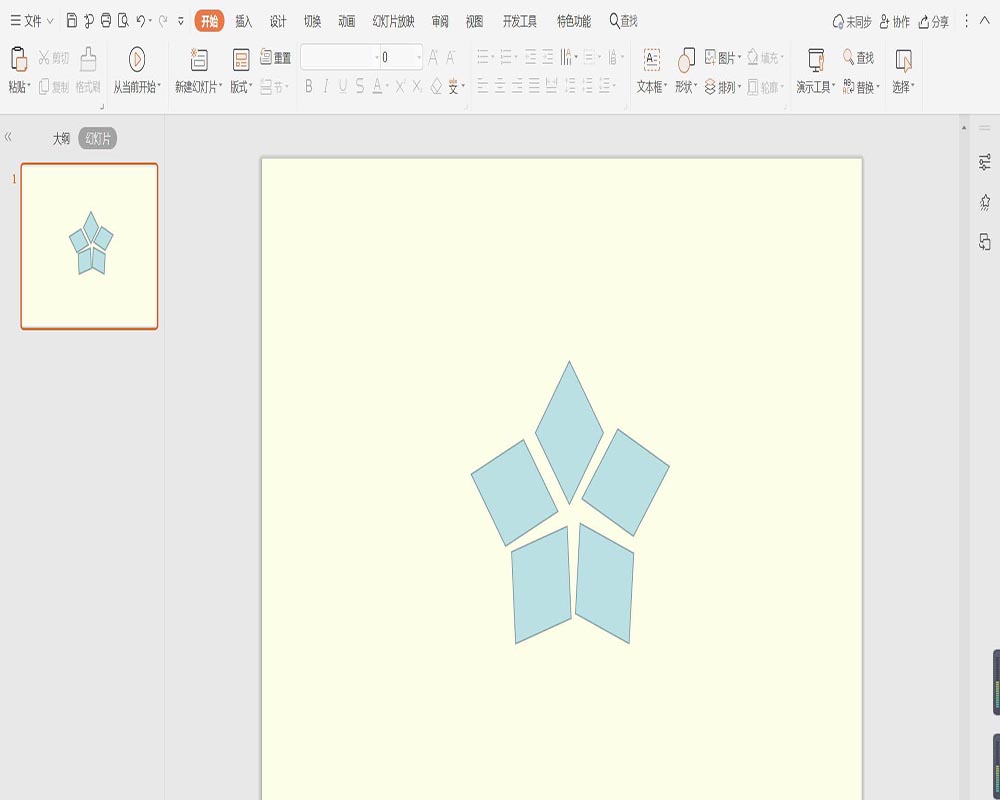The width and height of the screenshot is (1000, 800).
Task: Toggle Bold formatting button
Action: click(309, 86)
